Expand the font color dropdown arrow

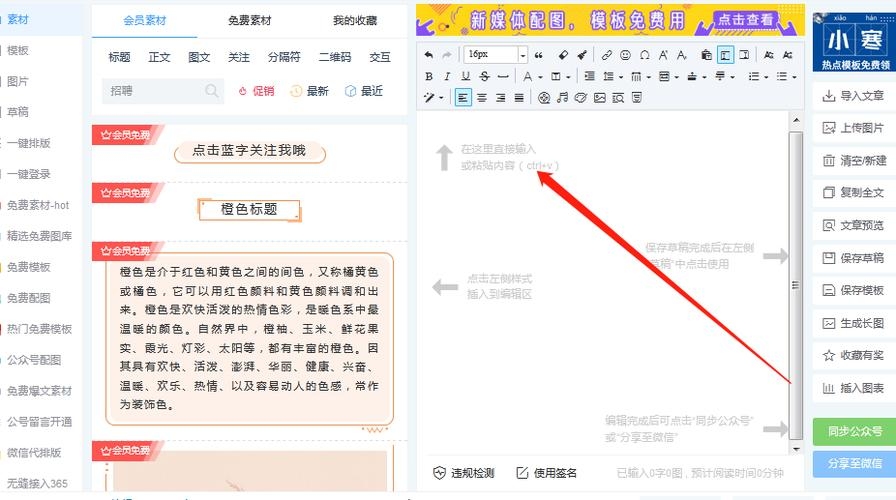pyautogui.click(x=541, y=77)
